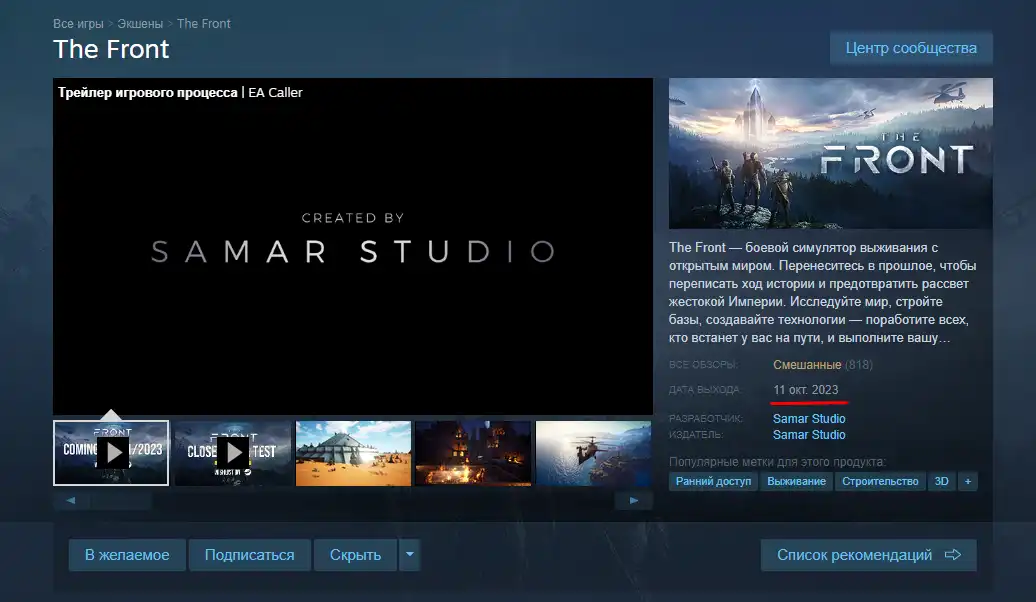
Task: Click the 'Скрыть' ignore button
Action: tap(355, 555)
